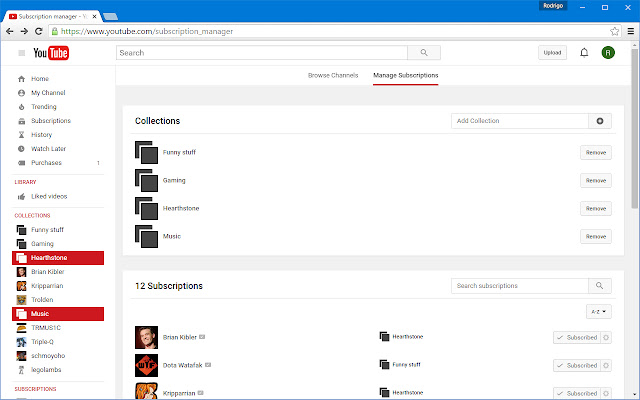Open the notifications bell
The image size is (640, 400).
(584, 53)
